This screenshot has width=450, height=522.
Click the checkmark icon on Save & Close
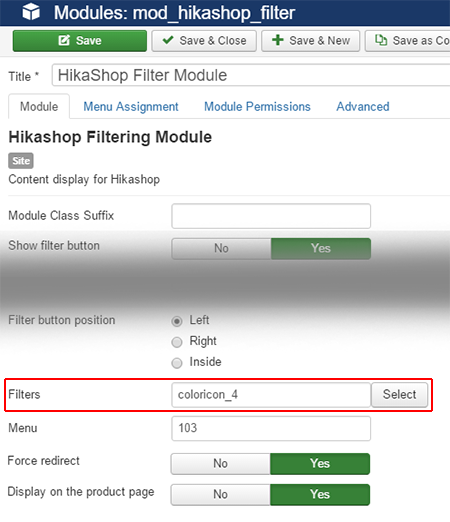[x=168, y=40]
